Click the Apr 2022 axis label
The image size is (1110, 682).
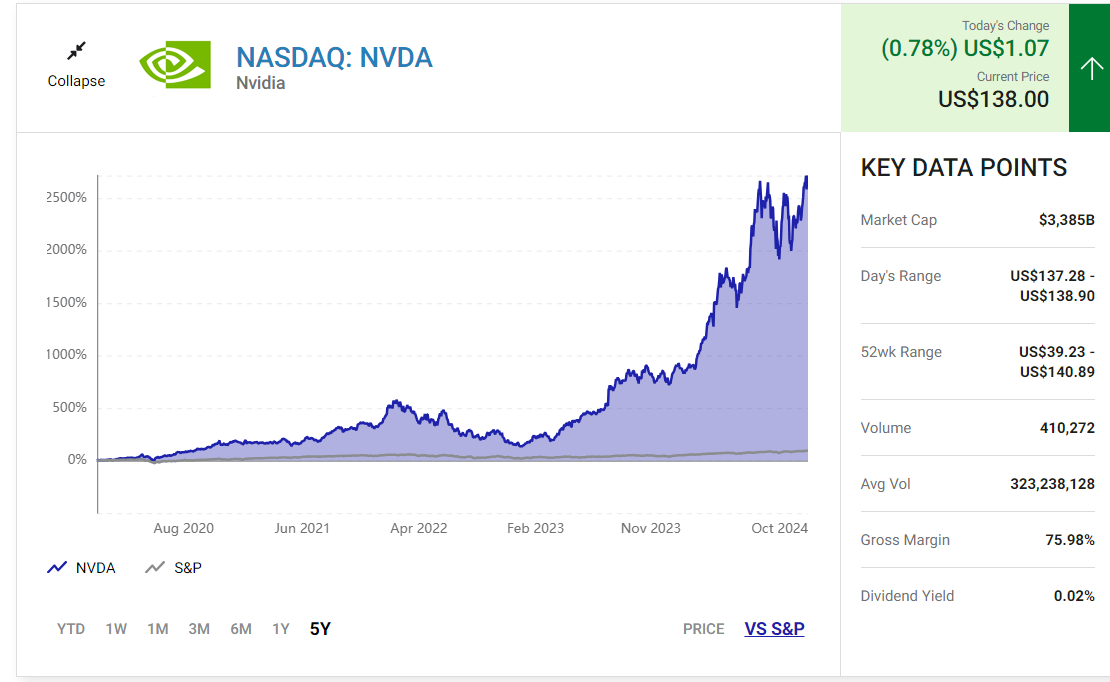[x=418, y=528]
